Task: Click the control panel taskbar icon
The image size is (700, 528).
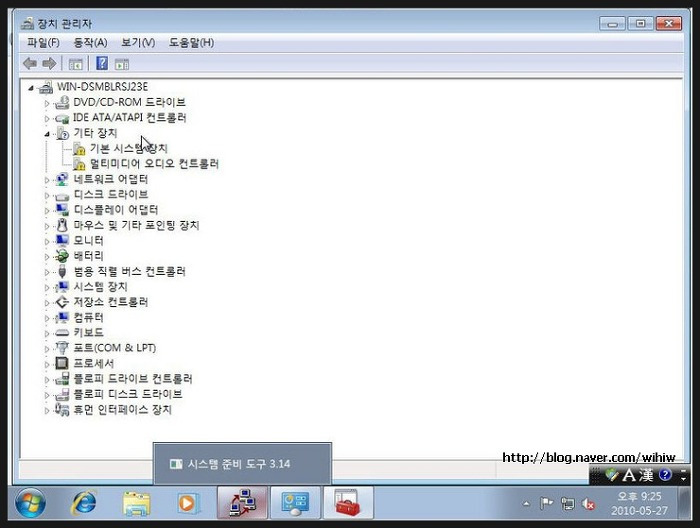Action: click(295, 503)
